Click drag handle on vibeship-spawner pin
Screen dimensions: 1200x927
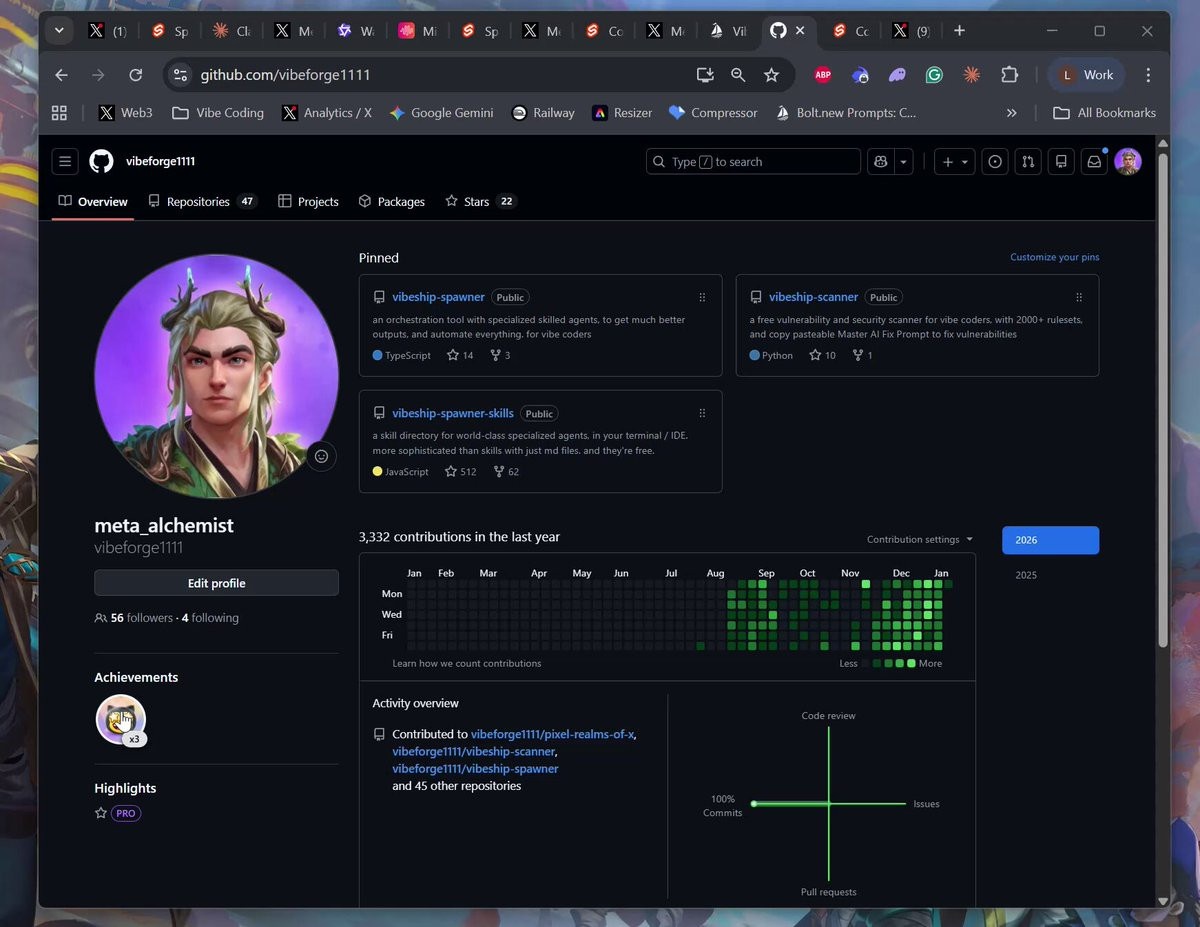click(702, 297)
